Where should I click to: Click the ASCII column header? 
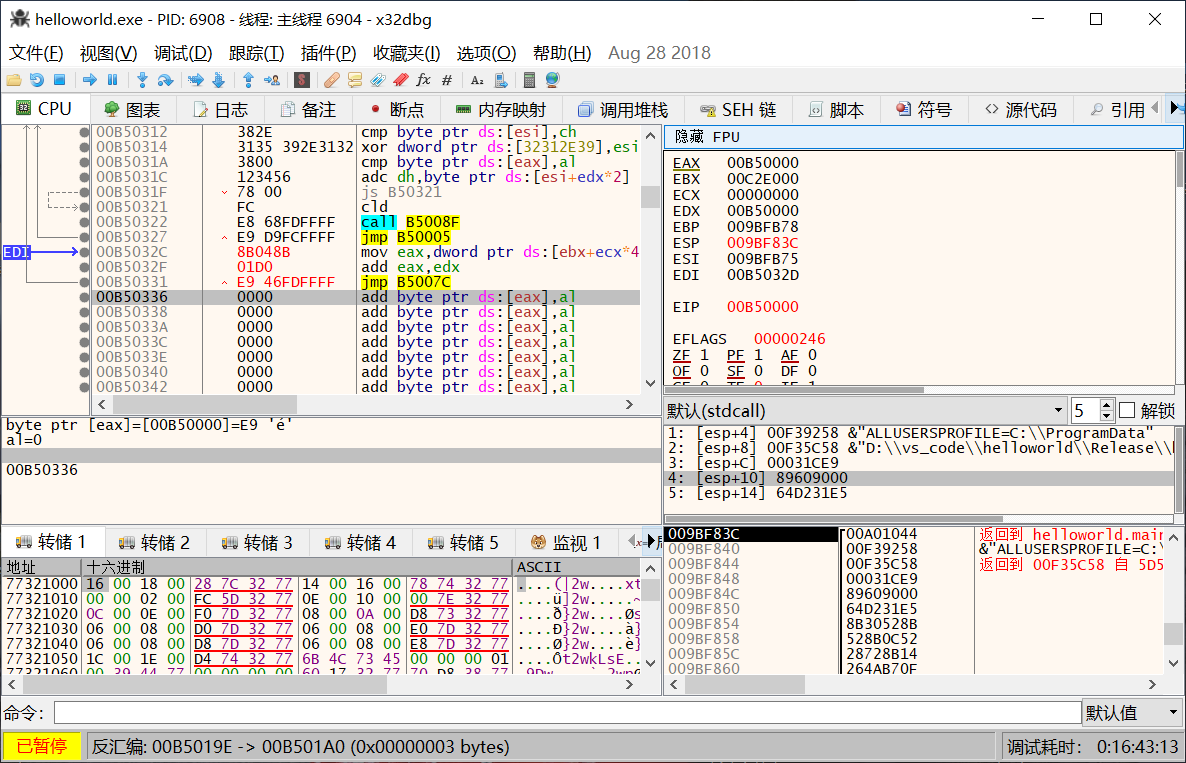[577, 566]
